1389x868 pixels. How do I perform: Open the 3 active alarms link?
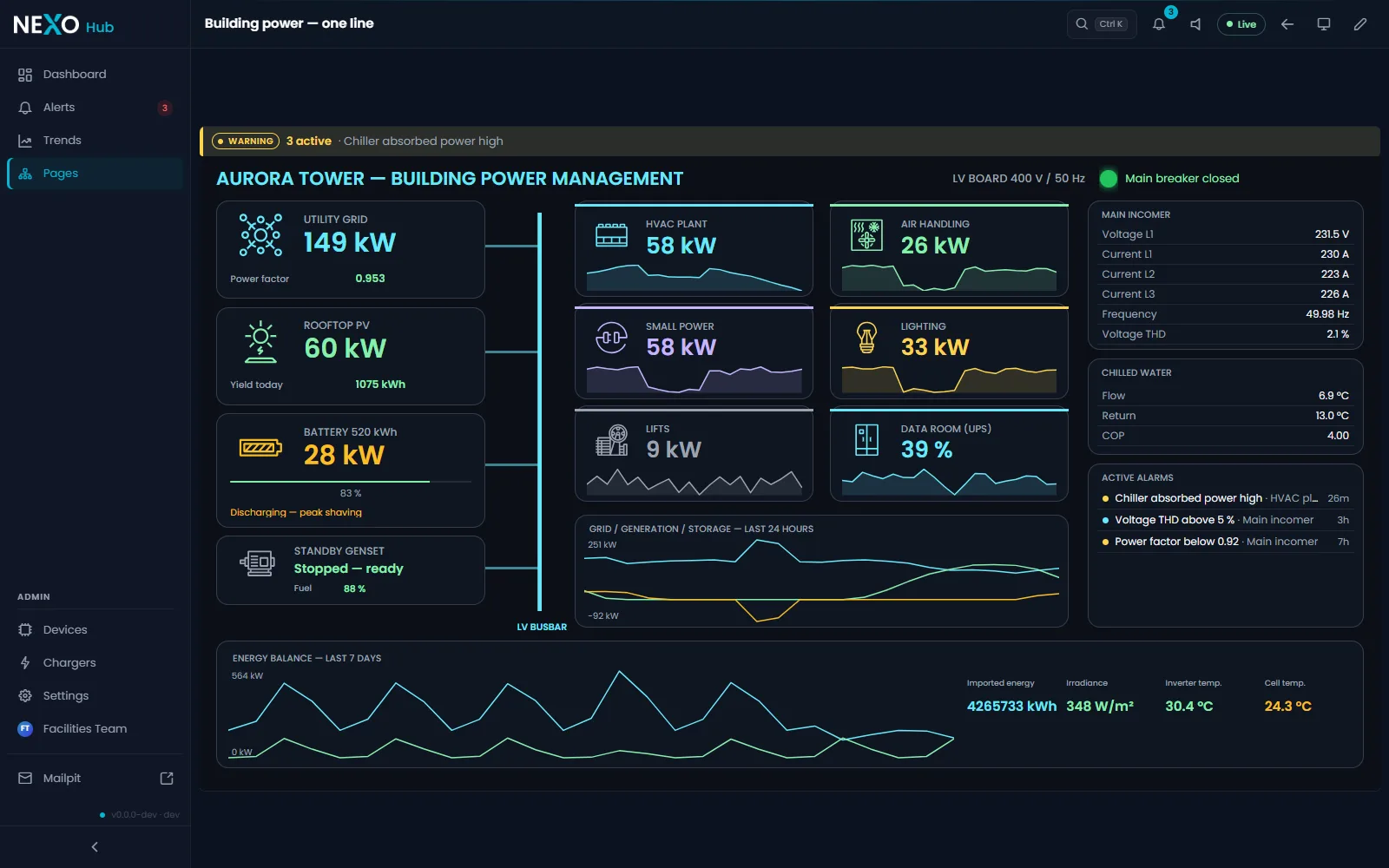[x=309, y=141]
